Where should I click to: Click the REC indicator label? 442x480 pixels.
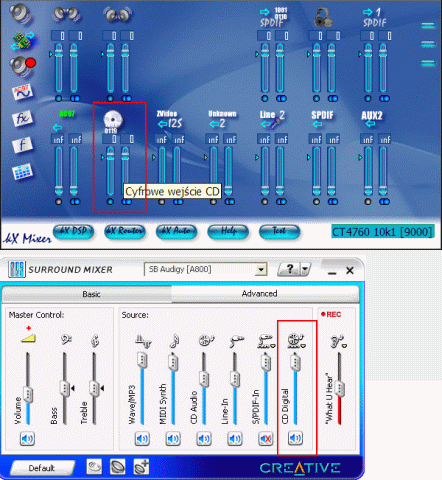331,314
